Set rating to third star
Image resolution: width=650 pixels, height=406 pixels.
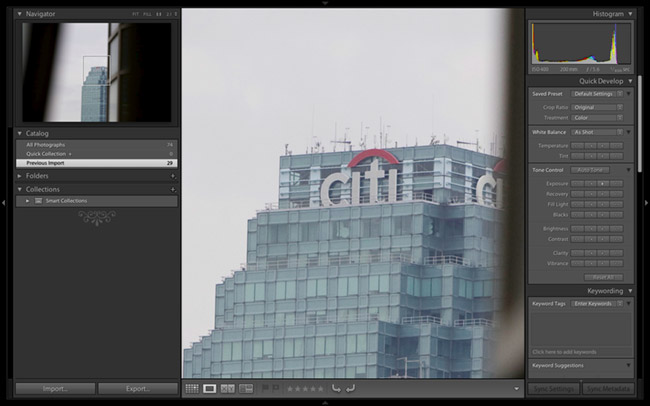(305, 389)
